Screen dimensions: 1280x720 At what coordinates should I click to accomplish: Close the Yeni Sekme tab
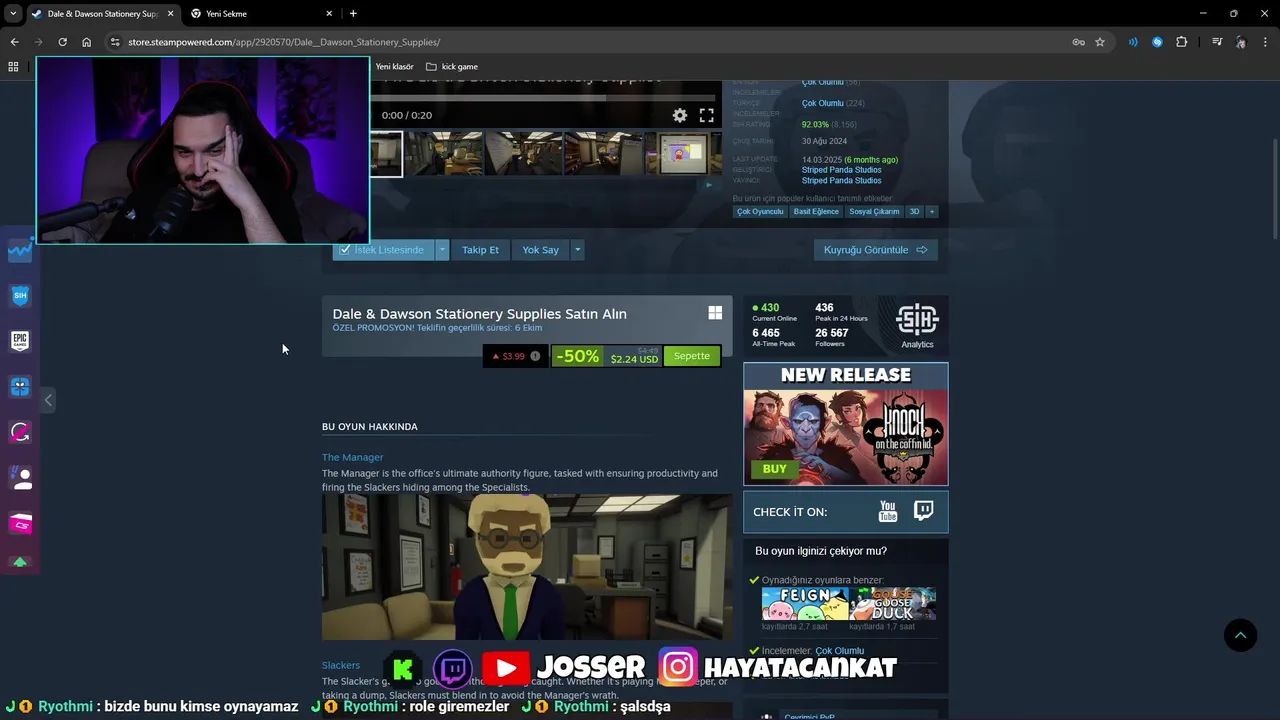coord(329,14)
